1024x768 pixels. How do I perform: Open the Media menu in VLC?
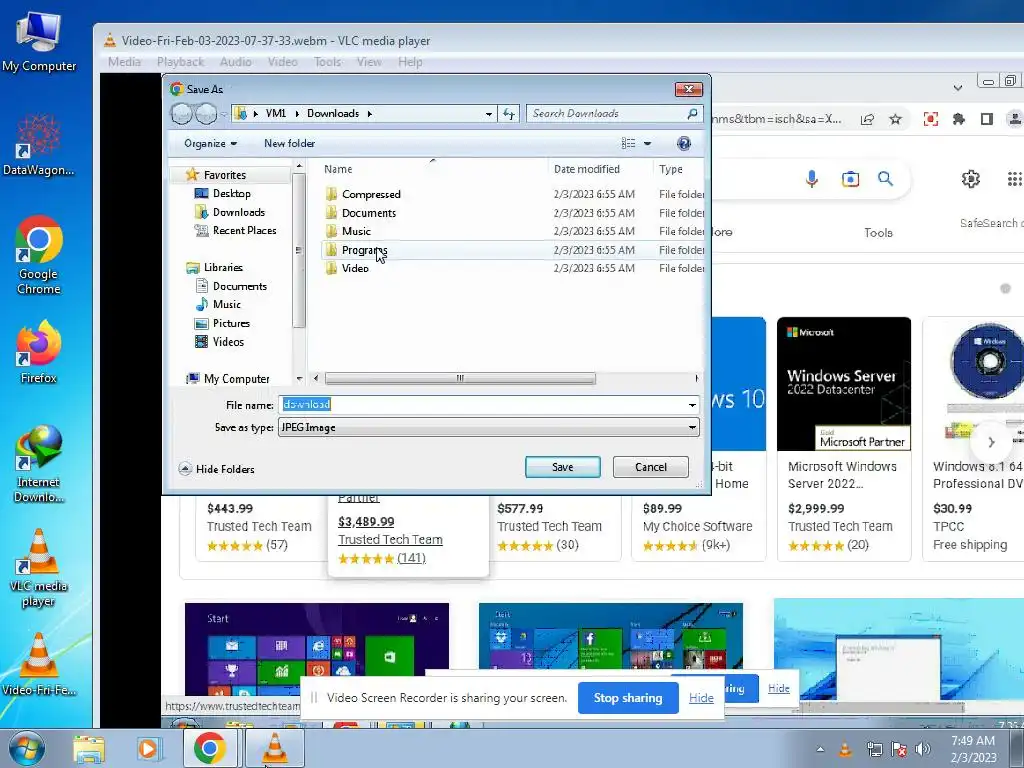[x=124, y=62]
